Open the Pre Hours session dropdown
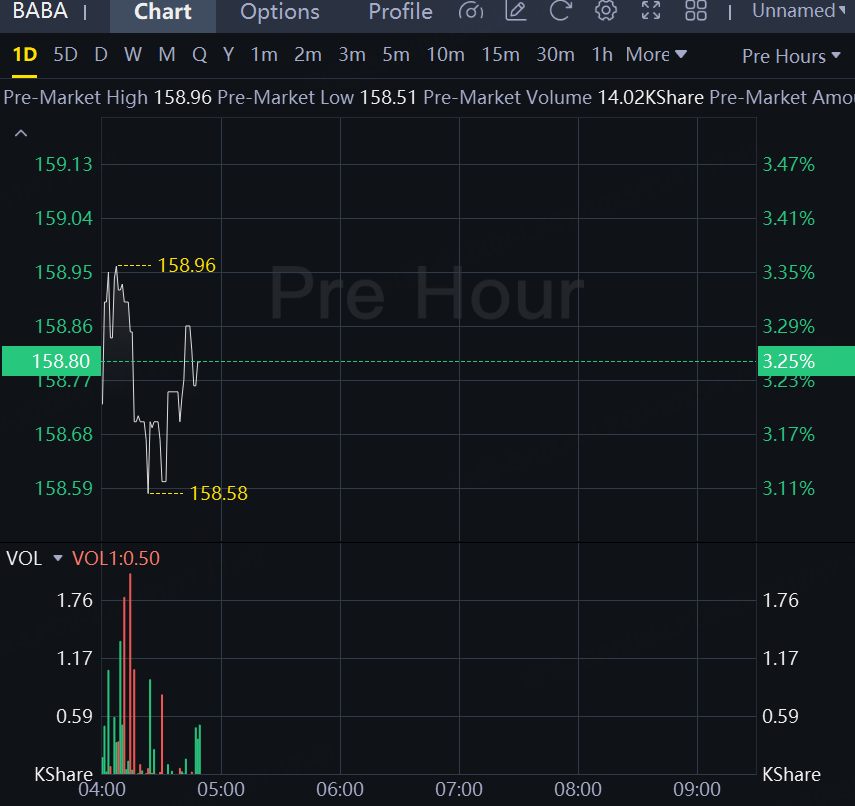 [791, 56]
